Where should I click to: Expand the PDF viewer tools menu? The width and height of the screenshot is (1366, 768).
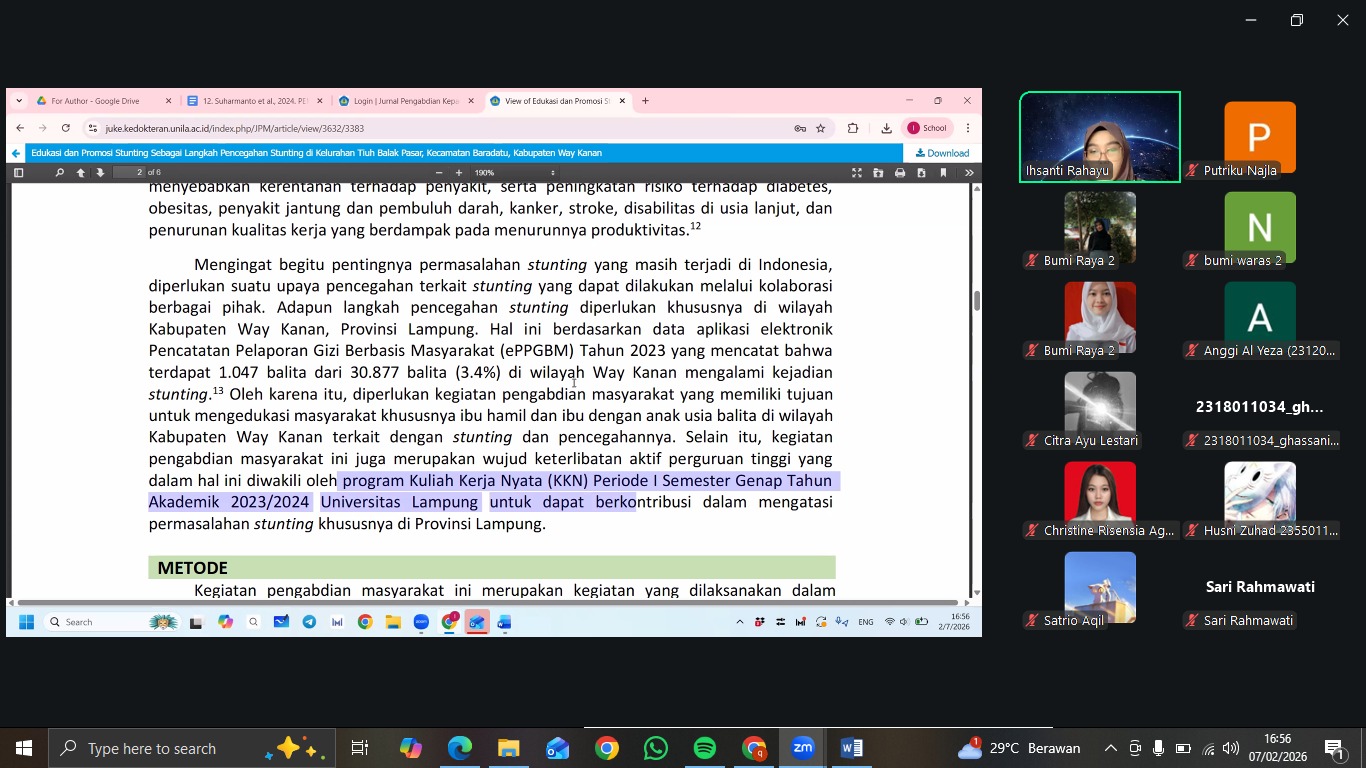(x=968, y=173)
